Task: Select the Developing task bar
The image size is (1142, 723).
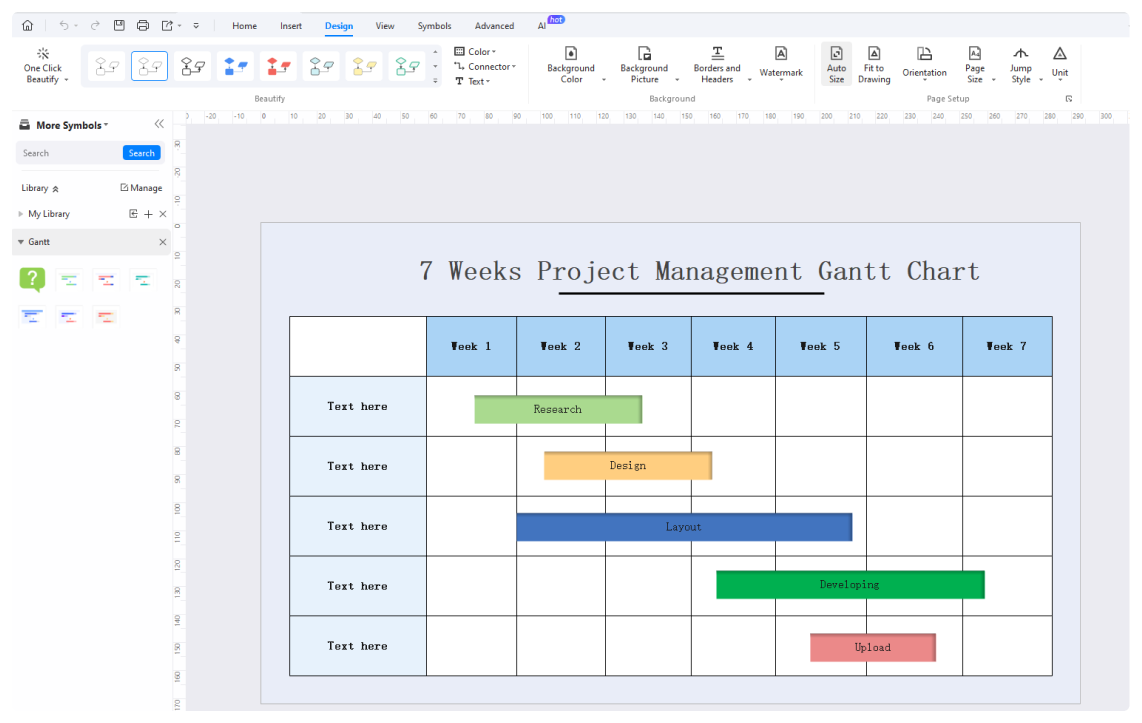Action: (x=850, y=585)
